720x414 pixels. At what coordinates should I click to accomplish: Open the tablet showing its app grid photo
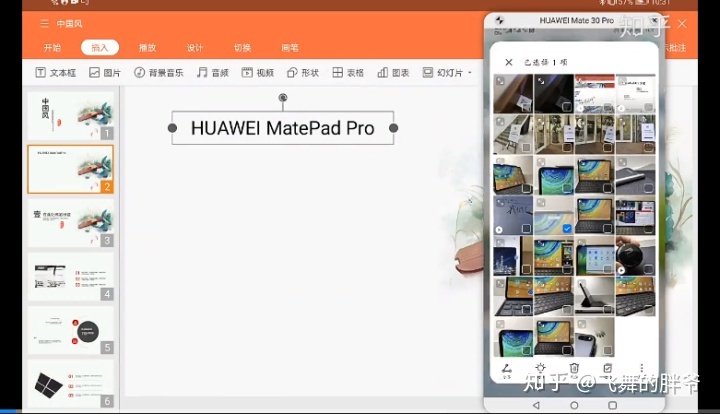594,256
